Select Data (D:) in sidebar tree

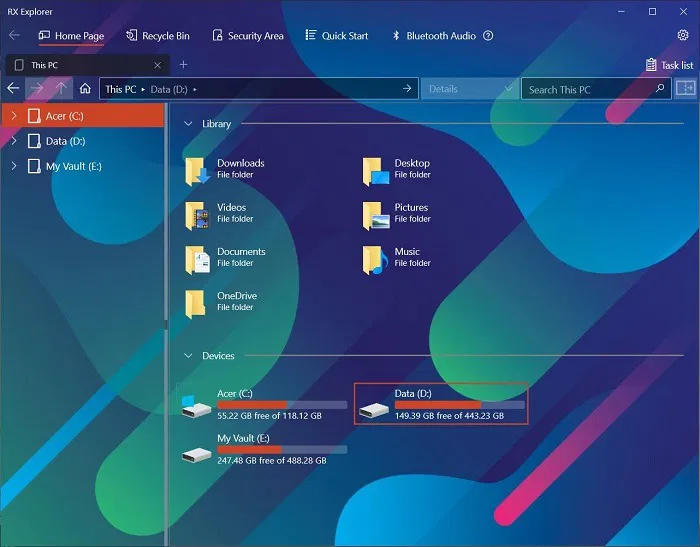pos(83,141)
